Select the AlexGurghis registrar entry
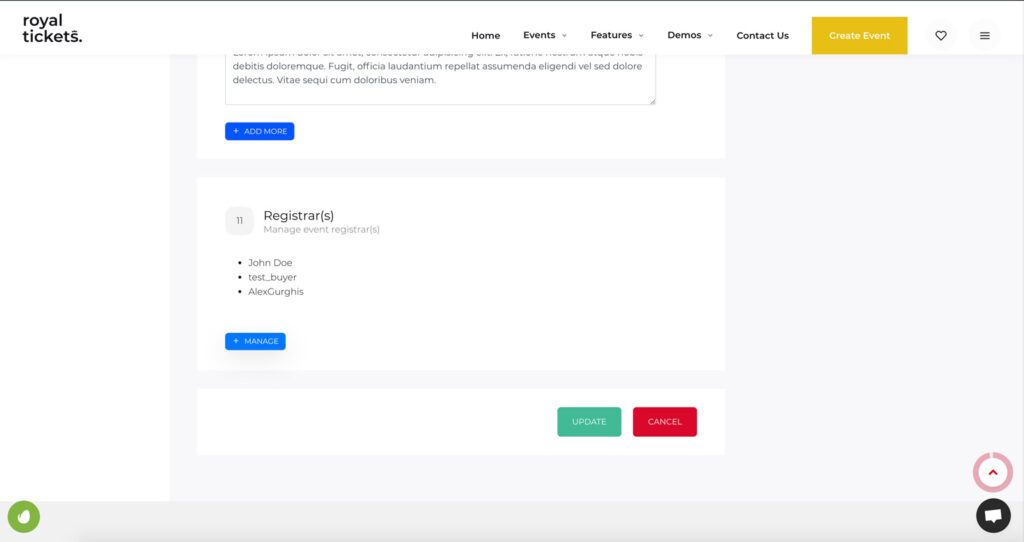1024x542 pixels. click(276, 291)
